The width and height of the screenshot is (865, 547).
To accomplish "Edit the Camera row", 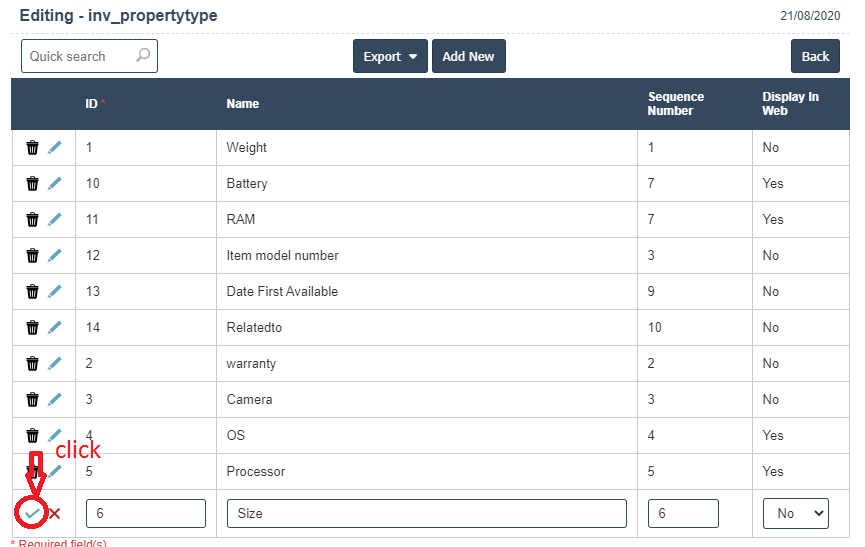I will [x=54, y=400].
